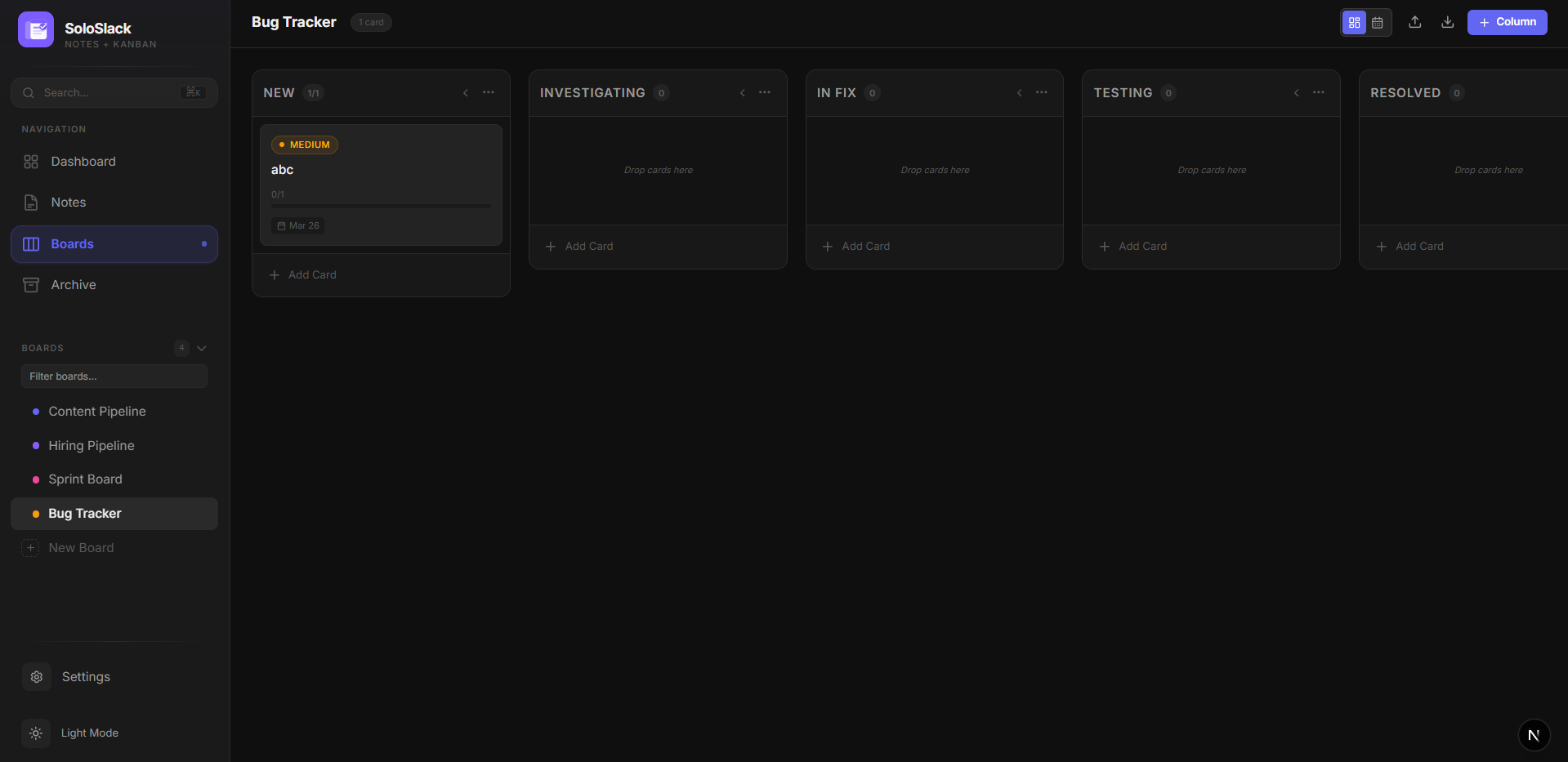Screen dimensions: 1568x762
Task: Open NEW column options menu
Action: tap(489, 92)
